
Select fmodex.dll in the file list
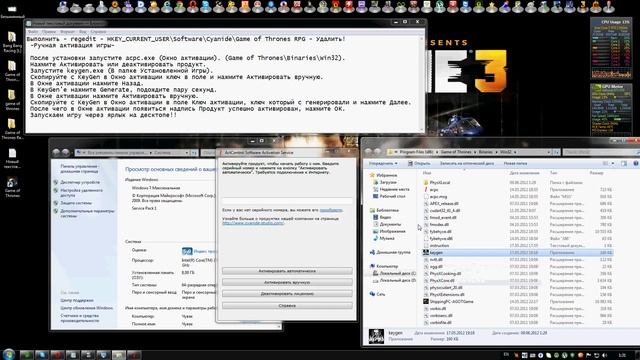pos(436,224)
